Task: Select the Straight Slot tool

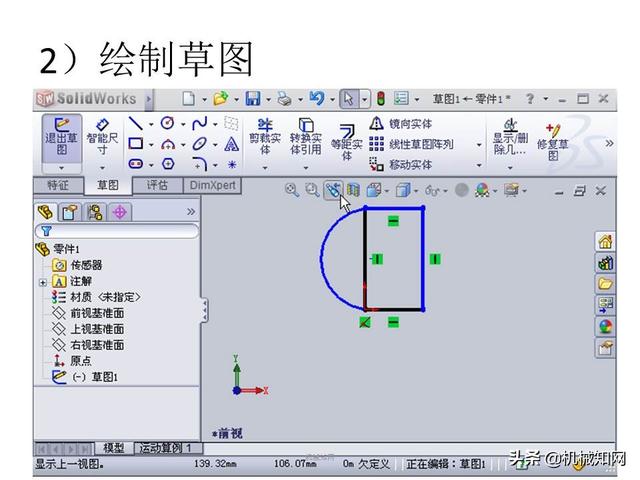Action: pyautogui.click(x=136, y=164)
